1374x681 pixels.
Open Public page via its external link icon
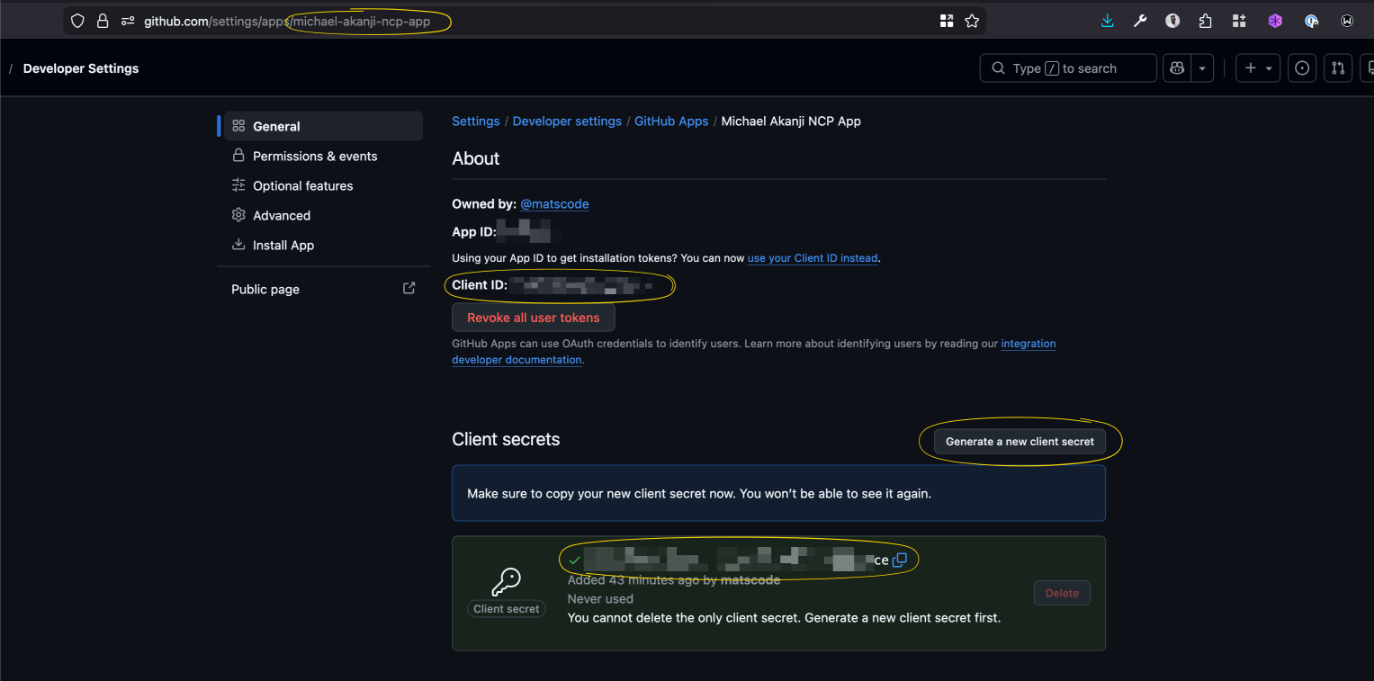coord(409,287)
